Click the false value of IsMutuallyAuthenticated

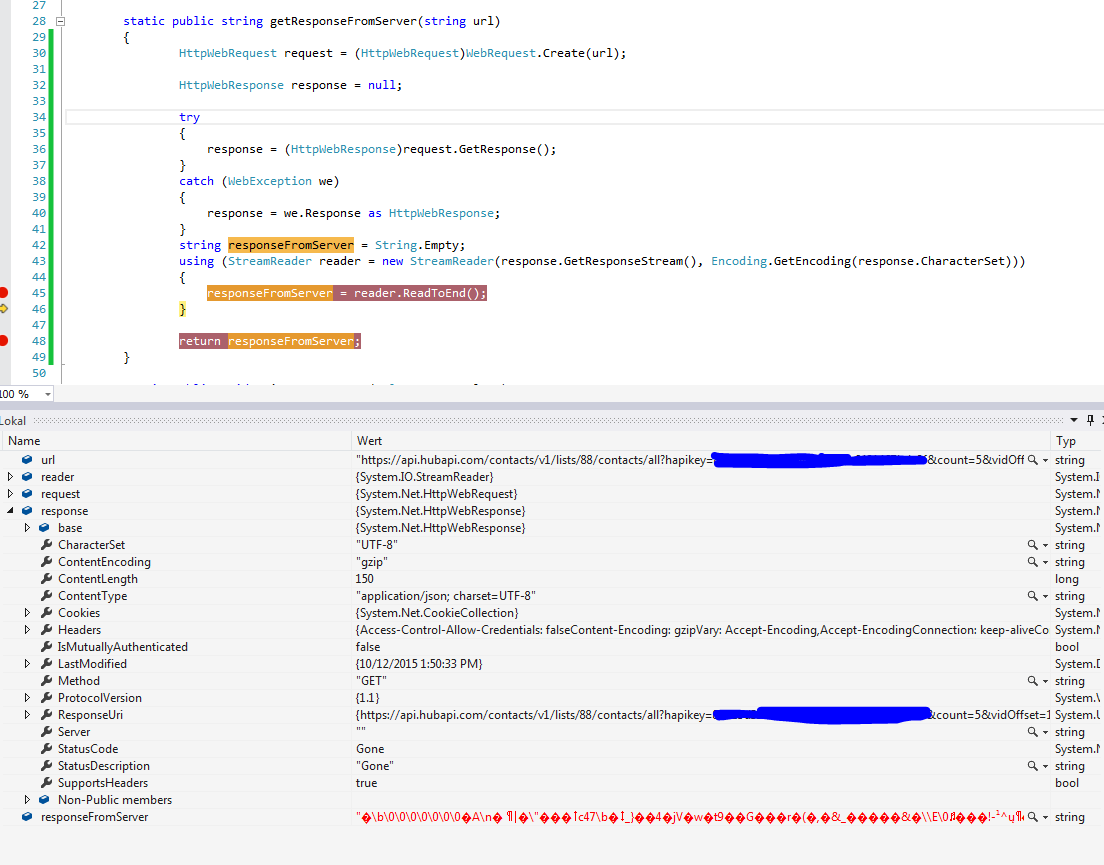coord(368,647)
